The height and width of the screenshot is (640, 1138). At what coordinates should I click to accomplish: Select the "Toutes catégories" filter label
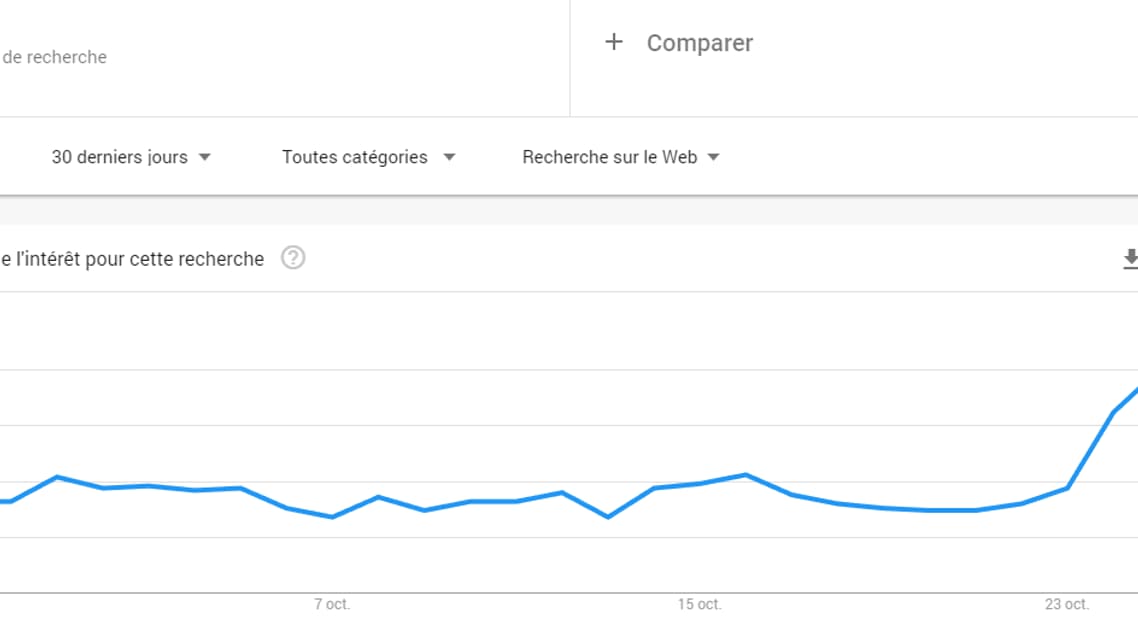[x=354, y=157]
